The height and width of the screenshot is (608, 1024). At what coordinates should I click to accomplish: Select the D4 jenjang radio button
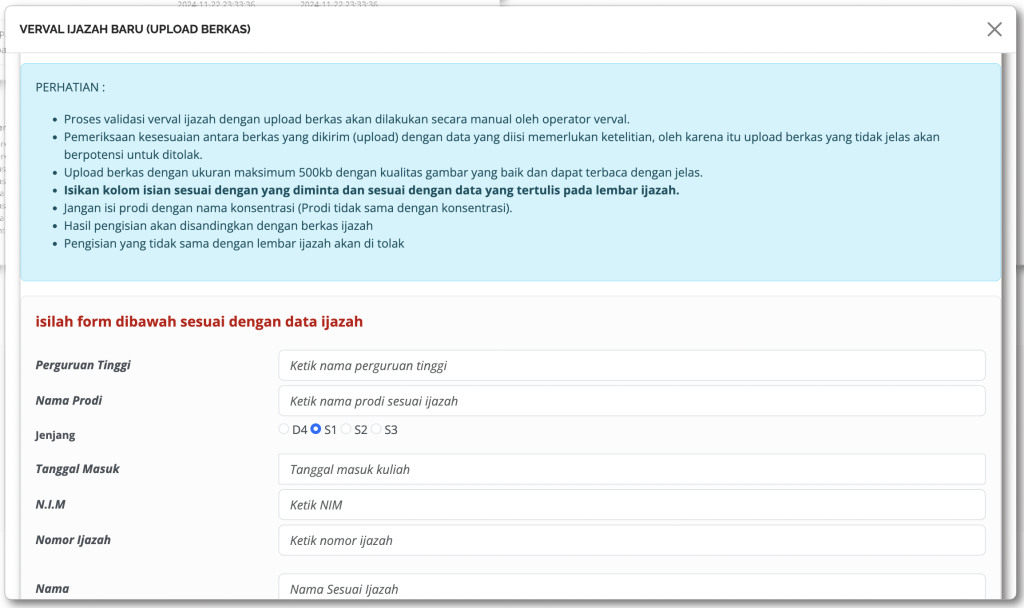[x=284, y=429]
